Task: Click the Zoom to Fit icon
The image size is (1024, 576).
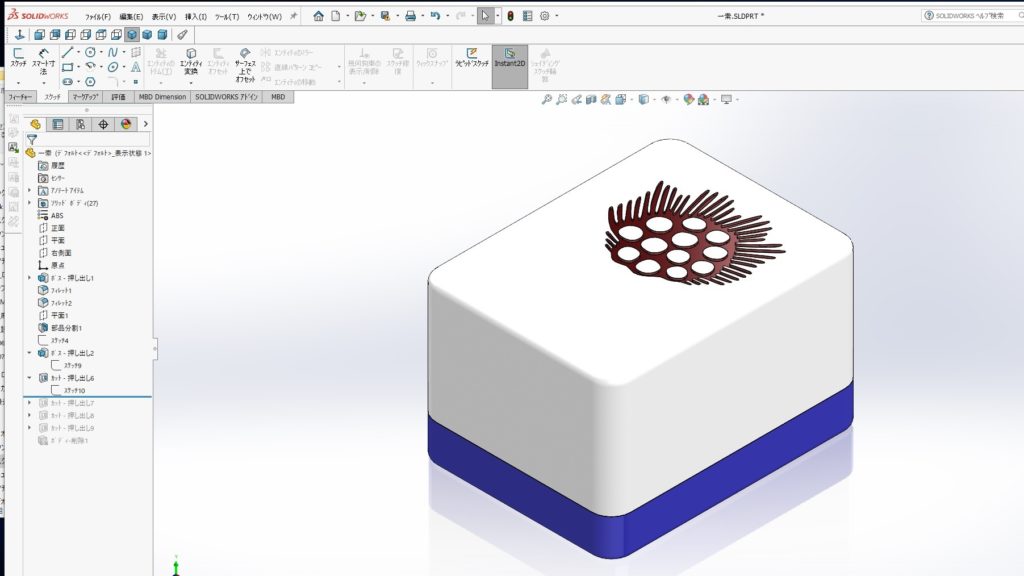Action: coord(547,99)
